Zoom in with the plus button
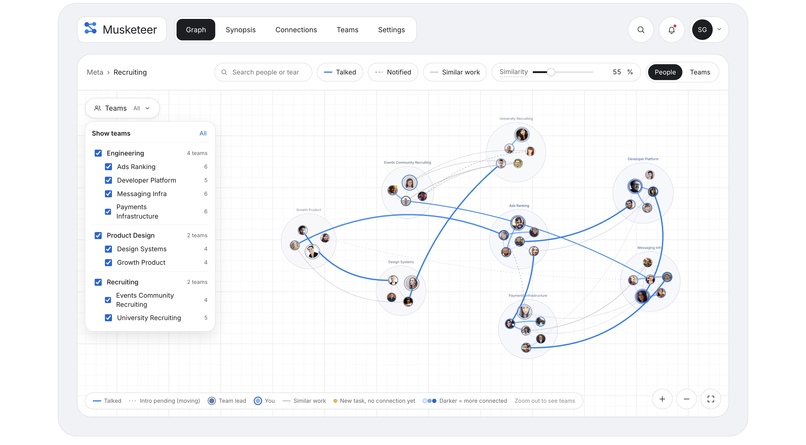Image resolution: width=806 pixels, height=445 pixels. (x=662, y=399)
